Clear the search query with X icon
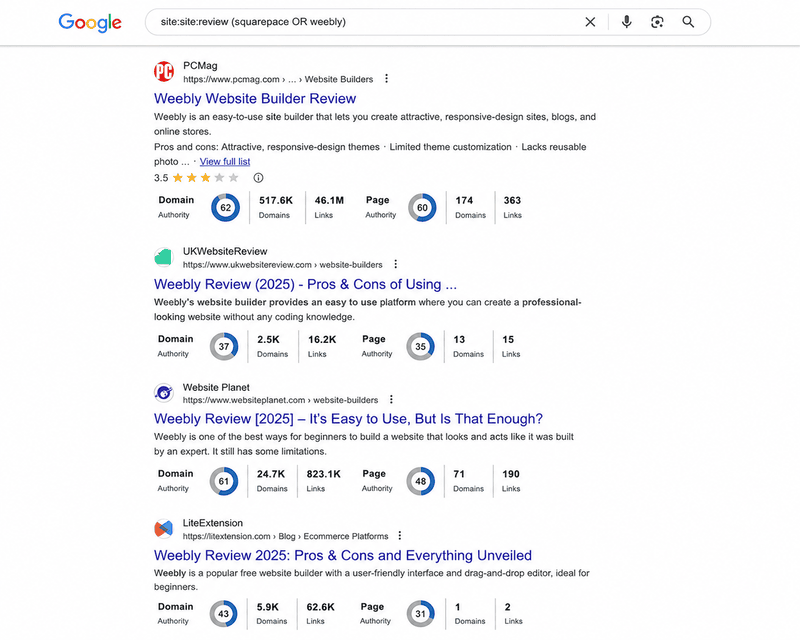 click(x=590, y=22)
